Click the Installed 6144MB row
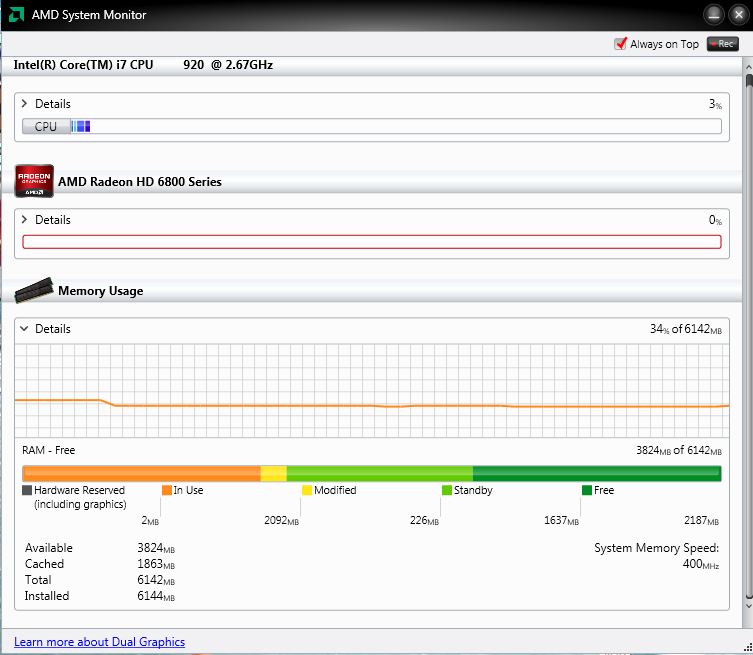Viewport: 753px width, 655px height. click(x=100, y=596)
